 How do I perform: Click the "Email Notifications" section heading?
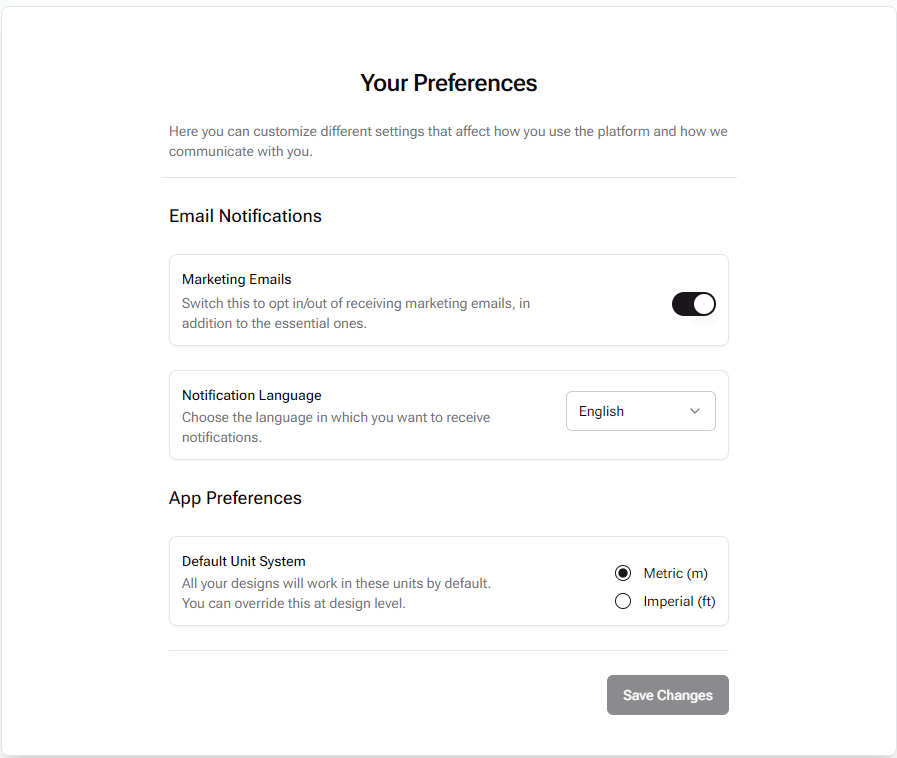245,216
